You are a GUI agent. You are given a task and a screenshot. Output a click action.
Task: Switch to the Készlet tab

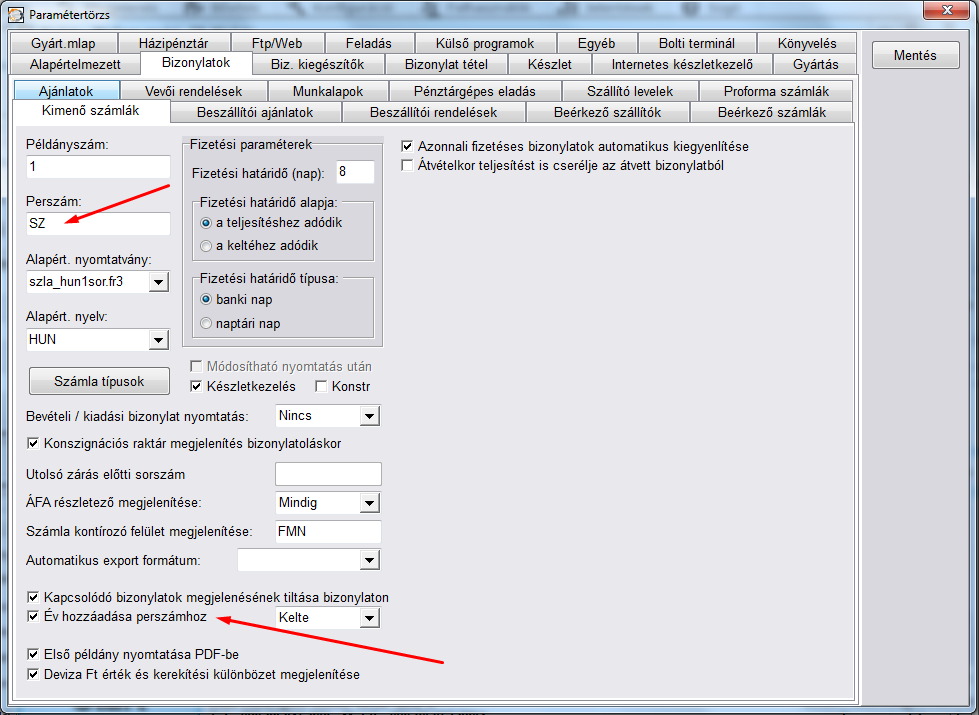point(550,65)
